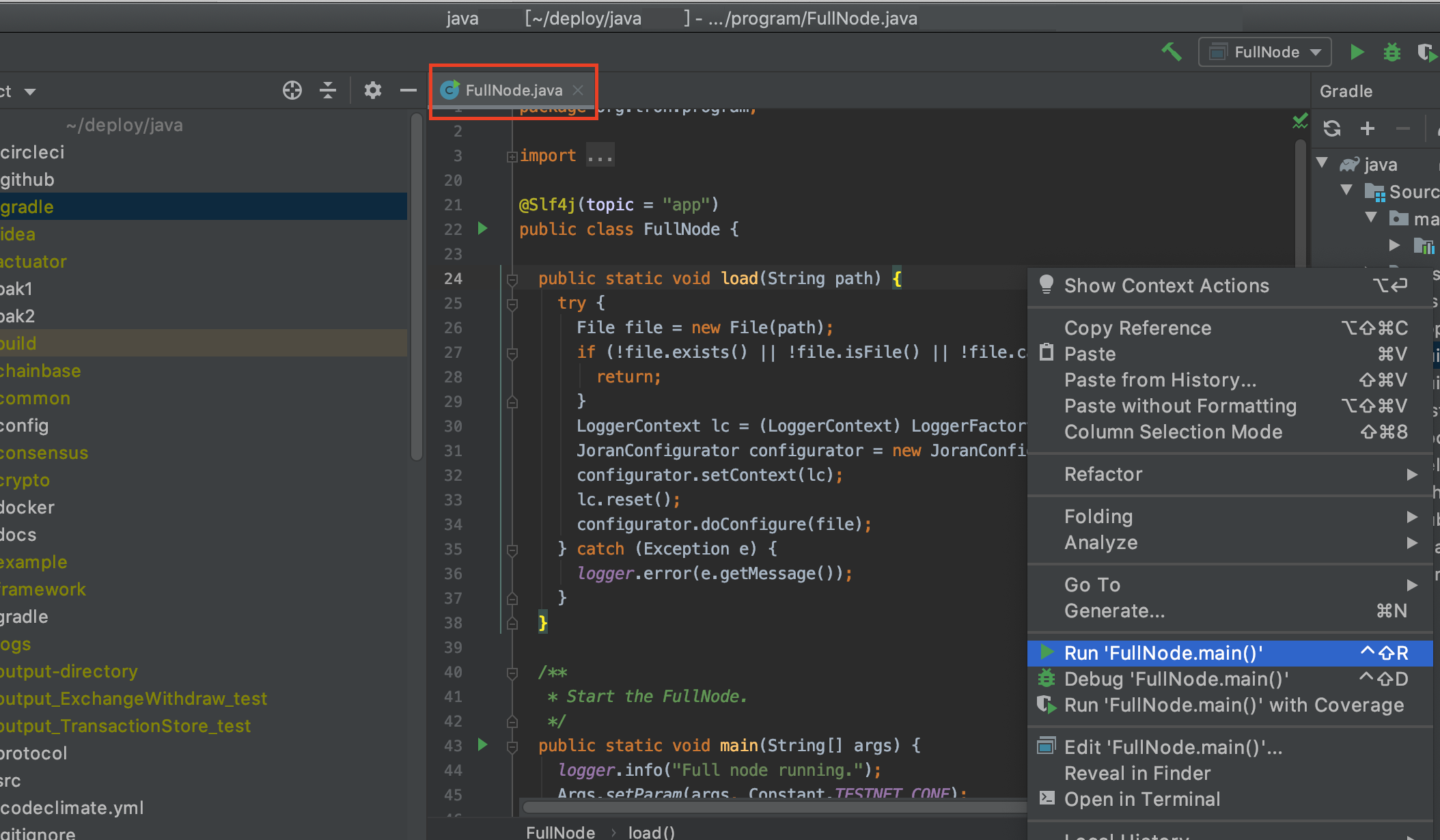
Task: Click the load() breadcrumb at the bottom
Action: [651, 832]
